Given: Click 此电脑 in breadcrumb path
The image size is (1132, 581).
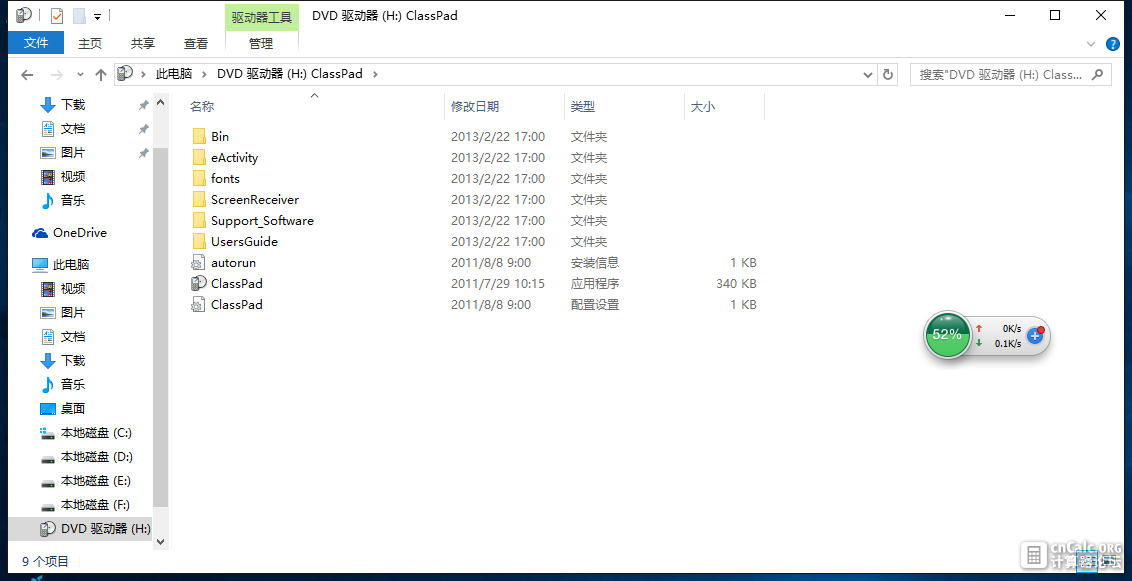Looking at the screenshot, I should (x=174, y=74).
